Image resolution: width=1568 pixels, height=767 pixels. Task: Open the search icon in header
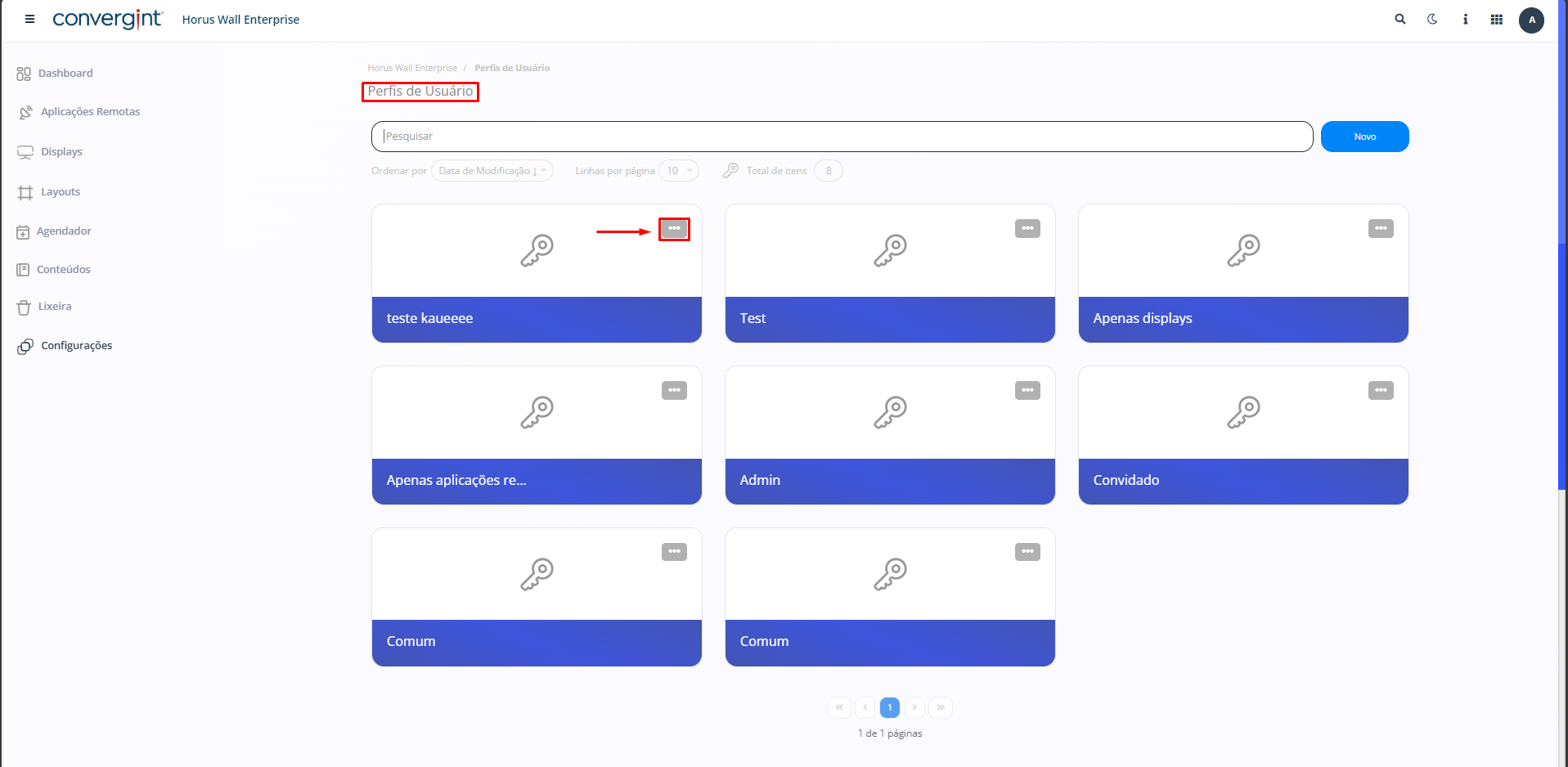1400,19
